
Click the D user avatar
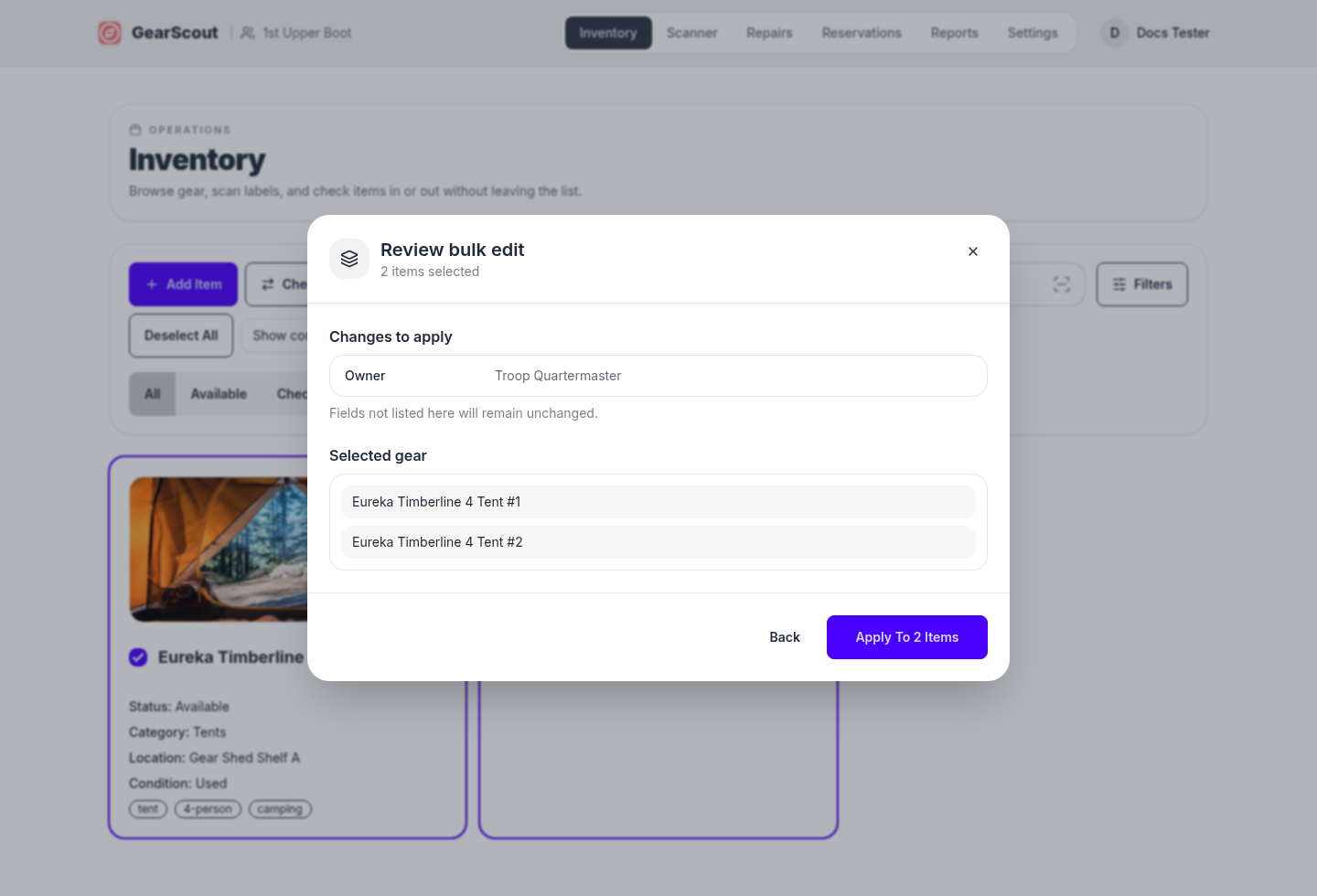(x=1114, y=33)
